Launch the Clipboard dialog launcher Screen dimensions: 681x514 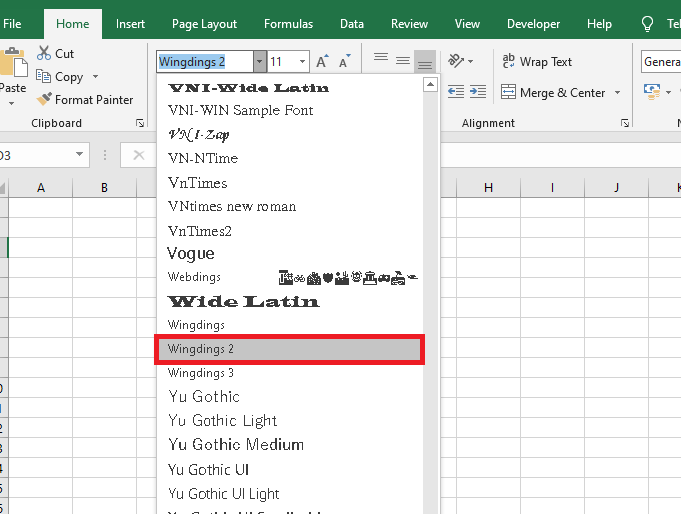140,123
